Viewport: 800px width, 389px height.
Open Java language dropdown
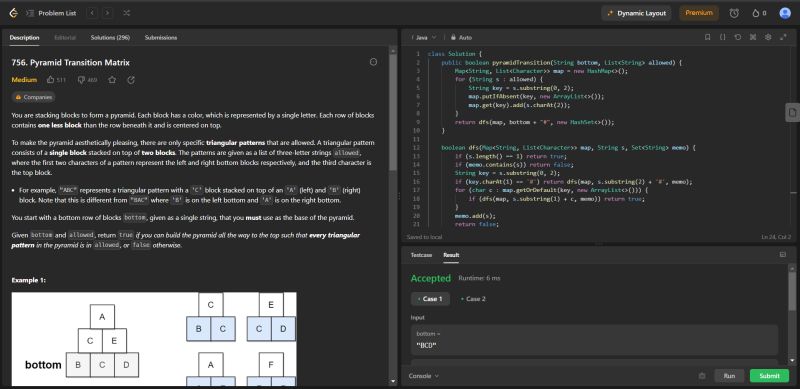[x=424, y=37]
